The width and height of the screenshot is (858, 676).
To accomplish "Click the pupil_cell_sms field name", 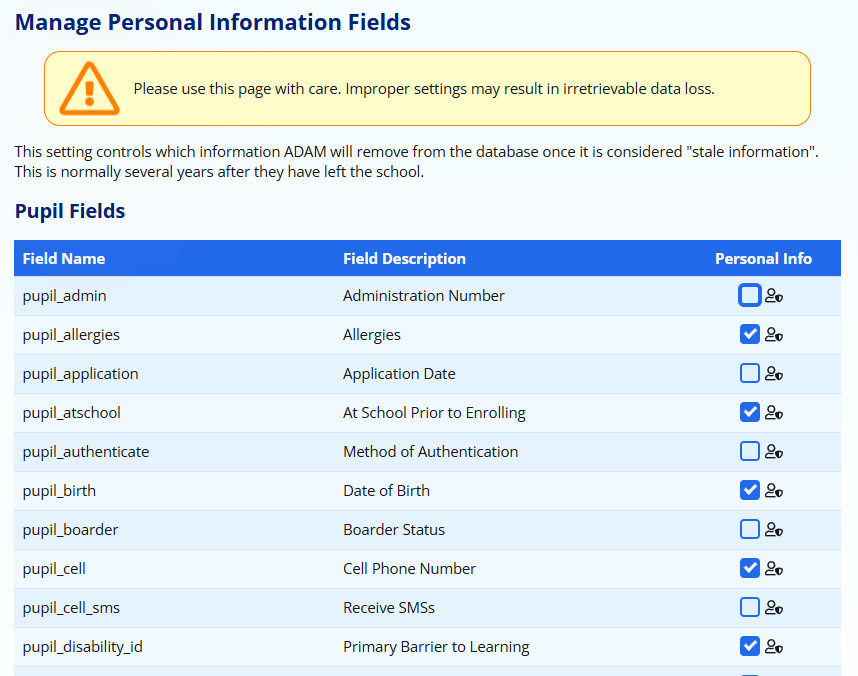I will pos(71,608).
